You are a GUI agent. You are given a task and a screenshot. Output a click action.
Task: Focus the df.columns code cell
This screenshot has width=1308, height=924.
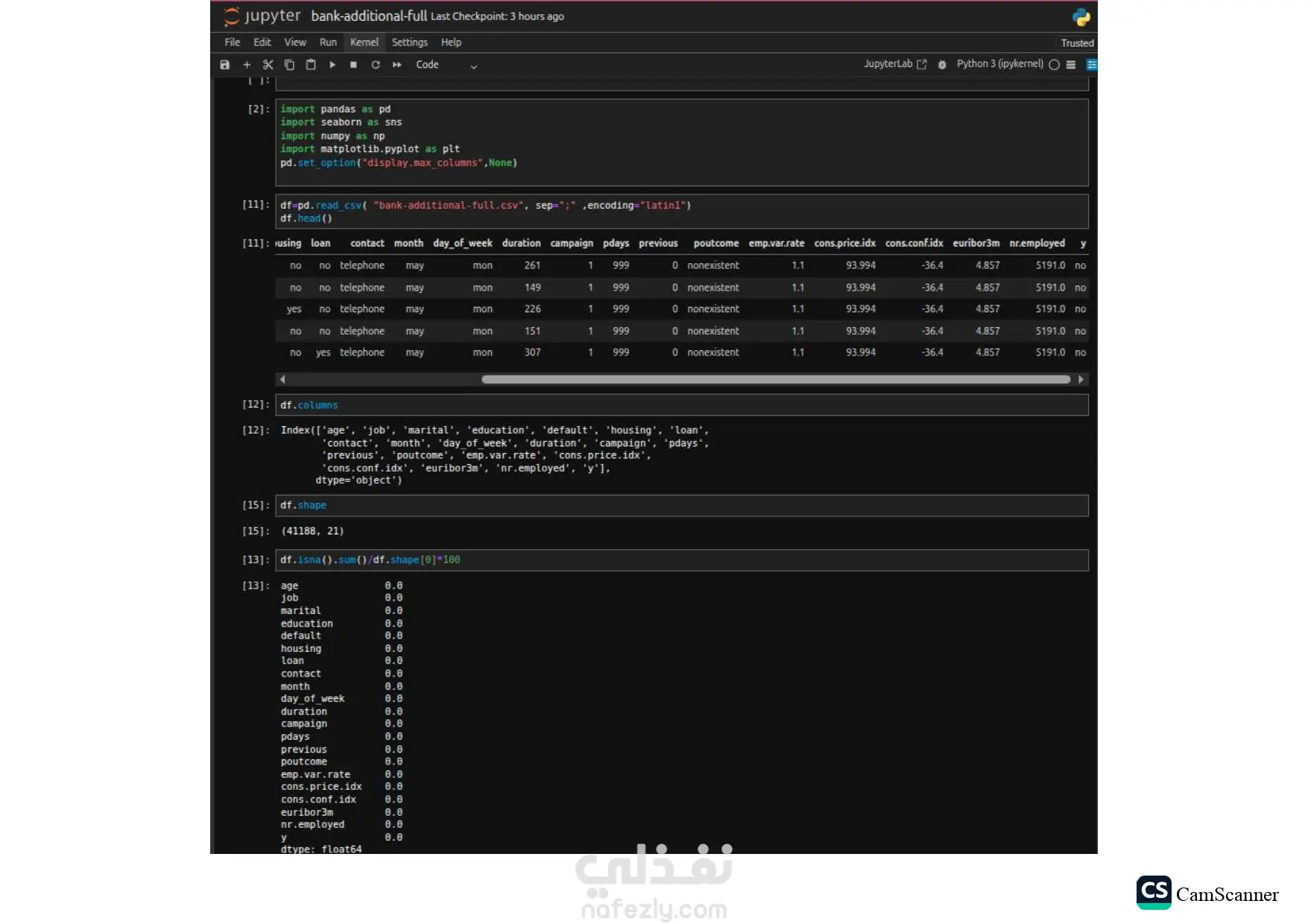682,405
